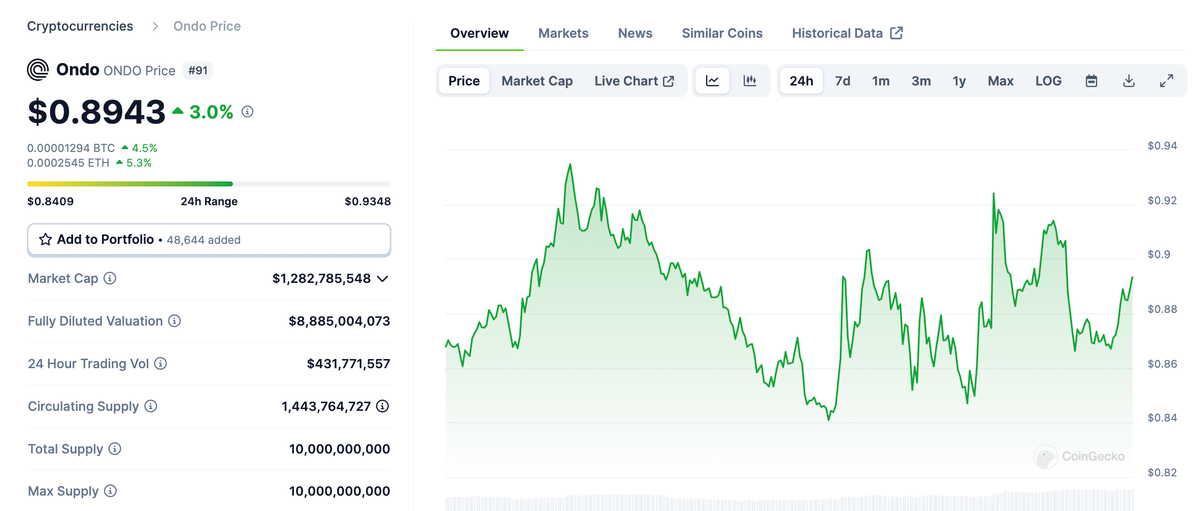Image resolution: width=1200 pixels, height=511 pixels.
Task: Expand chart to fullscreen icon
Action: [x=1166, y=81]
